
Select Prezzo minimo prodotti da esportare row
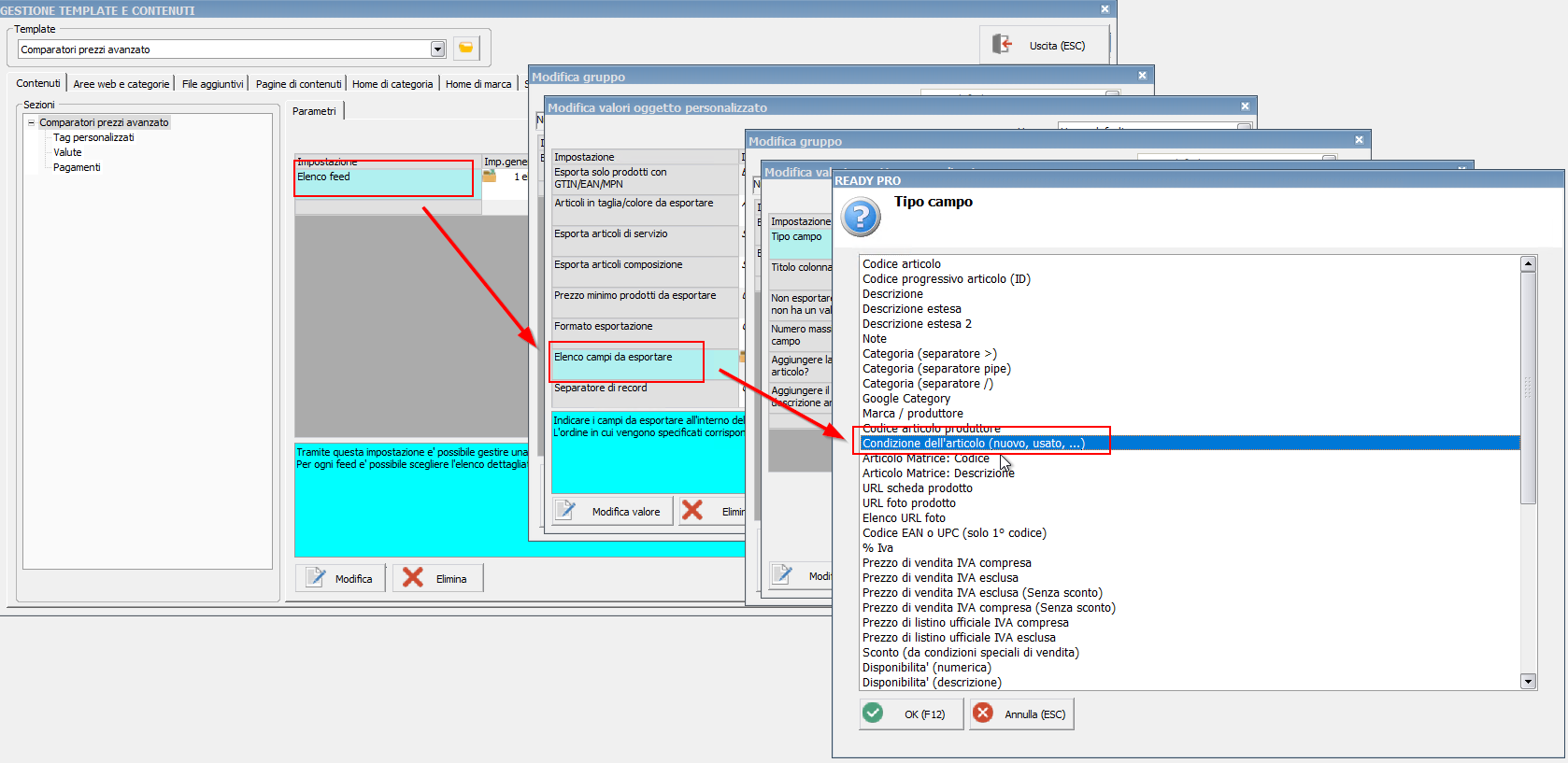coord(645,303)
